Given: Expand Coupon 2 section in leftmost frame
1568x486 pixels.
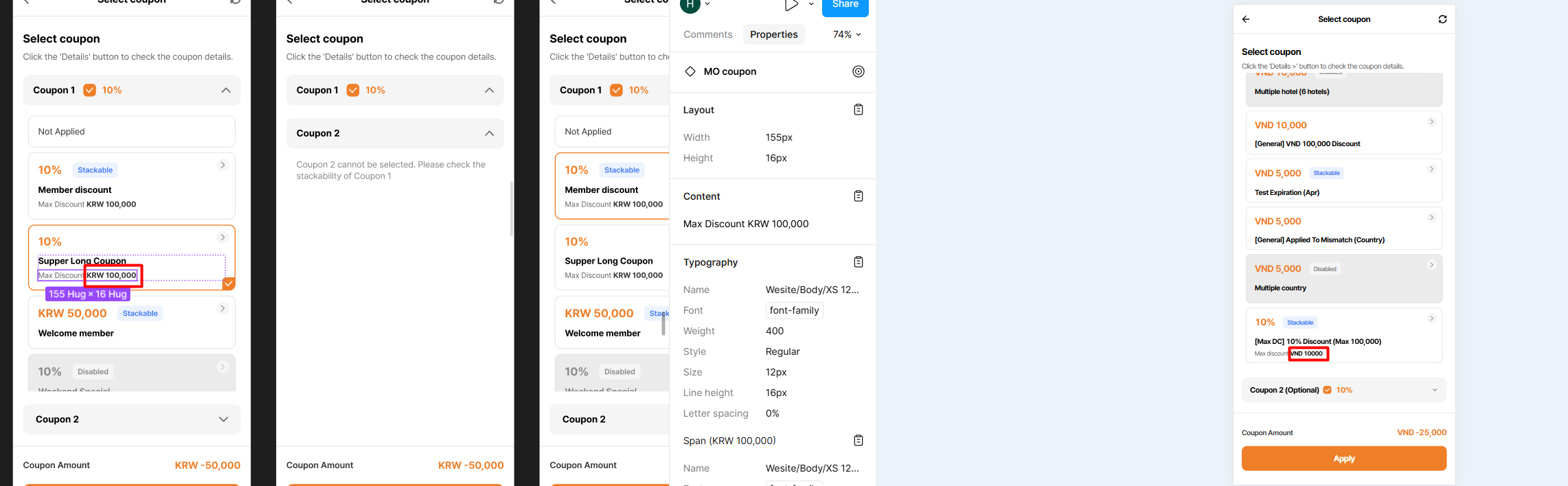Looking at the screenshot, I should coord(223,419).
